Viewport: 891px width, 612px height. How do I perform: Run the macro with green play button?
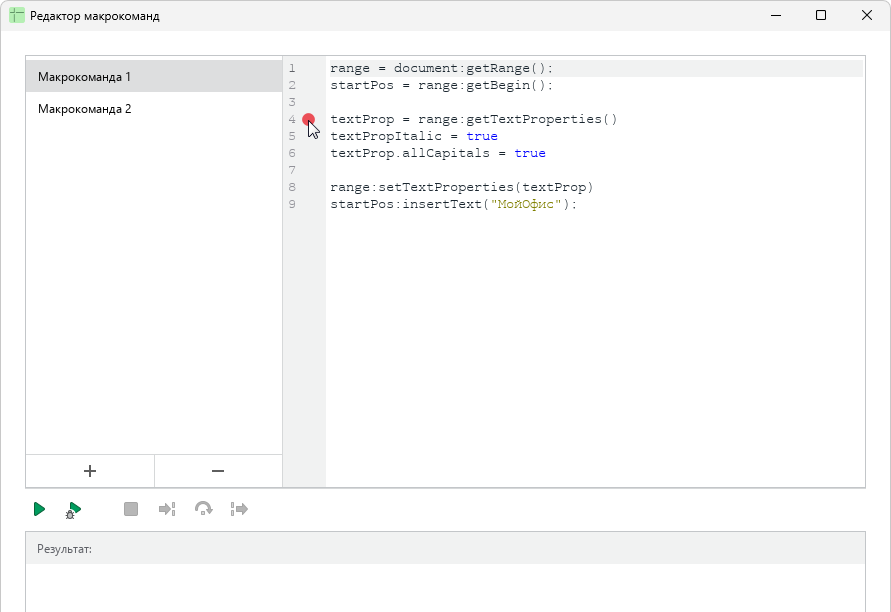(x=39, y=509)
